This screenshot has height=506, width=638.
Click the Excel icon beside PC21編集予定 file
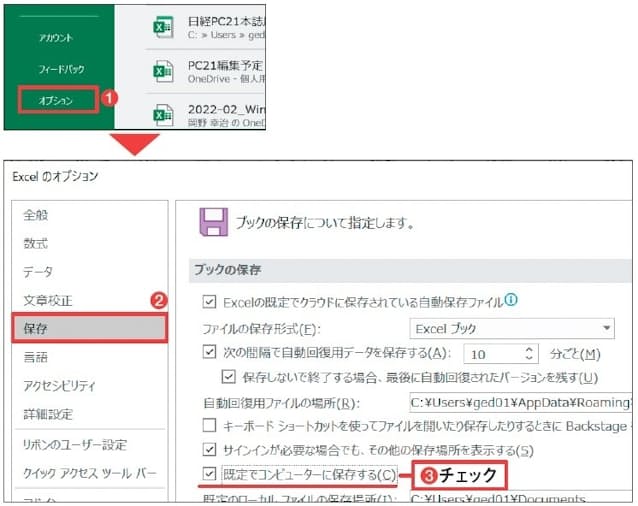(x=162, y=70)
